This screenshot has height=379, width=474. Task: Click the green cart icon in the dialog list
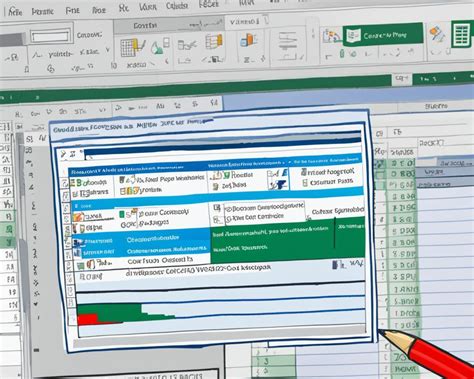80,266
